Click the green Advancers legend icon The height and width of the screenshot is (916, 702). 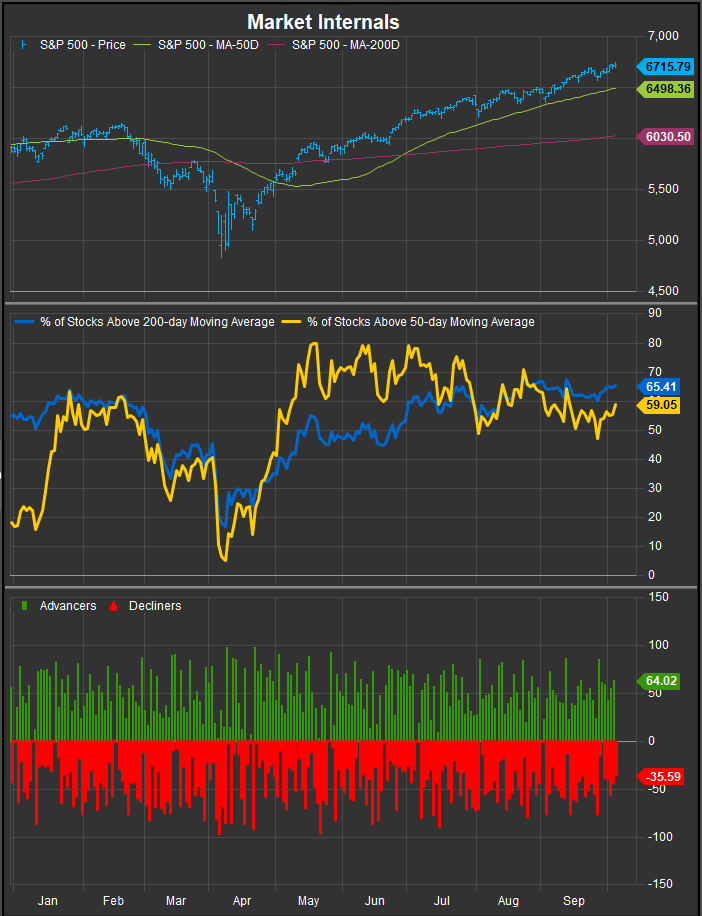[24, 606]
